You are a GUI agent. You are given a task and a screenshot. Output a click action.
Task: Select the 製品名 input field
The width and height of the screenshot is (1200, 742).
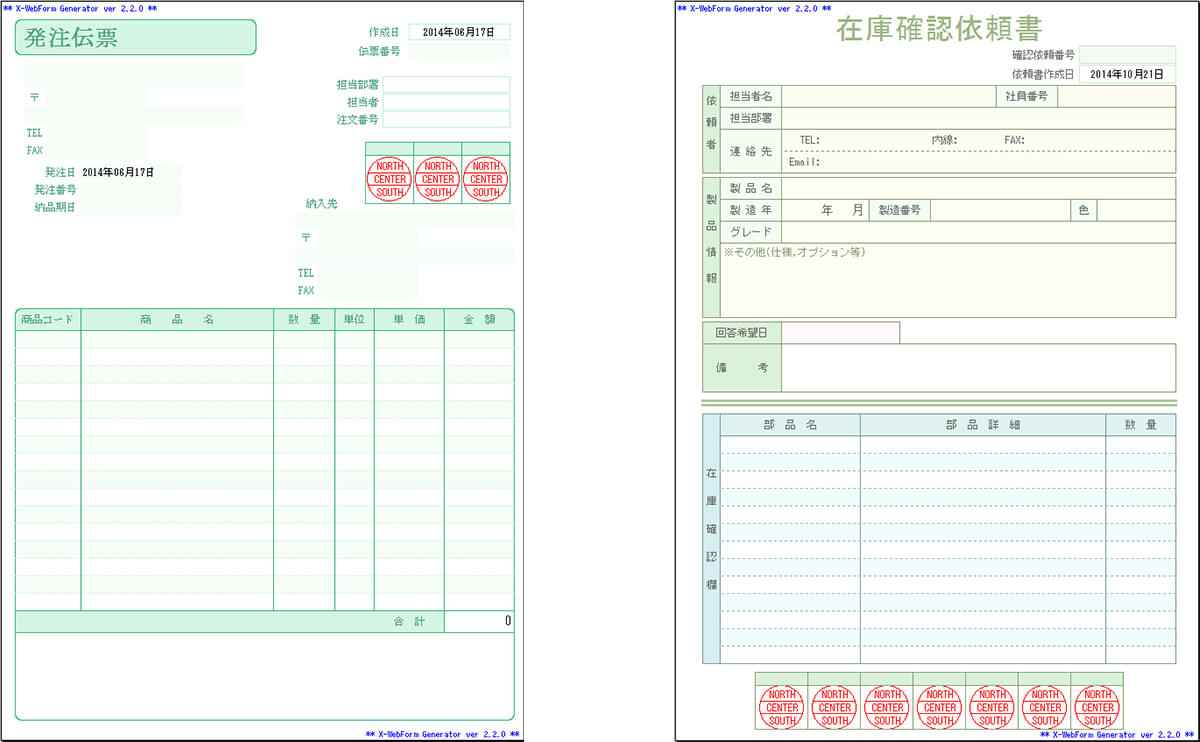(x=978, y=188)
